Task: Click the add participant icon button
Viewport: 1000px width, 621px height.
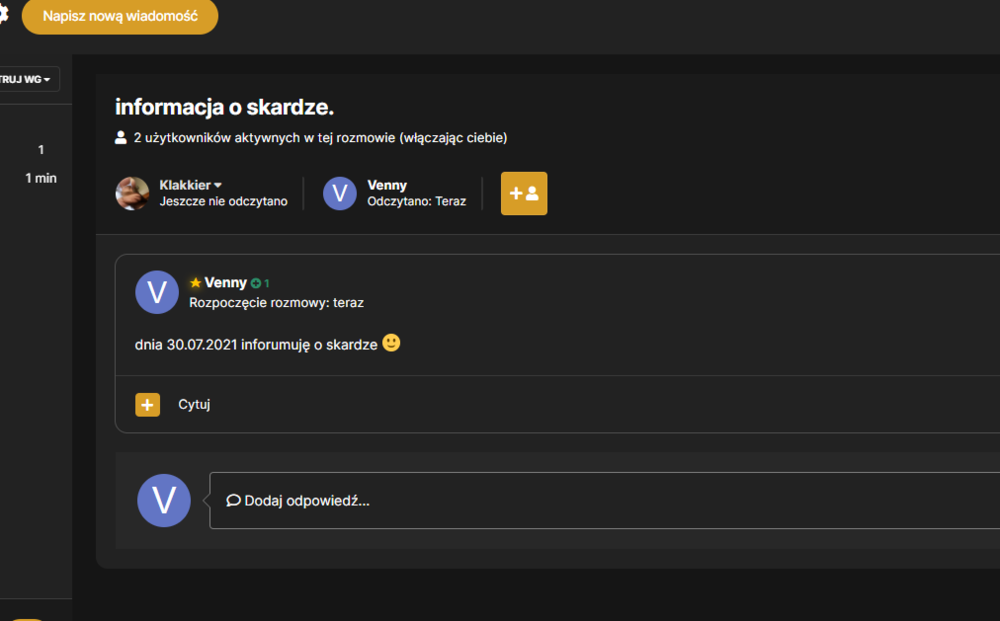Action: [524, 193]
